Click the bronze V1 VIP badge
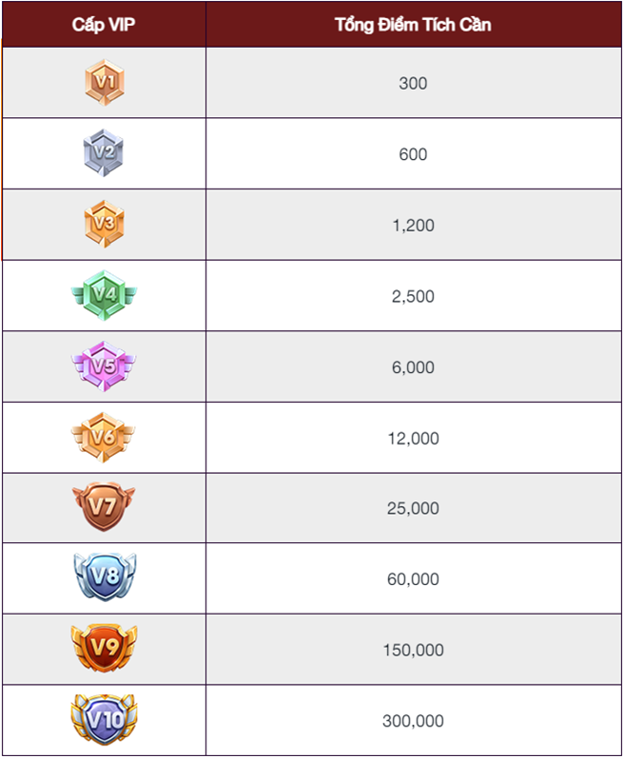This screenshot has width=624, height=759. click(104, 82)
